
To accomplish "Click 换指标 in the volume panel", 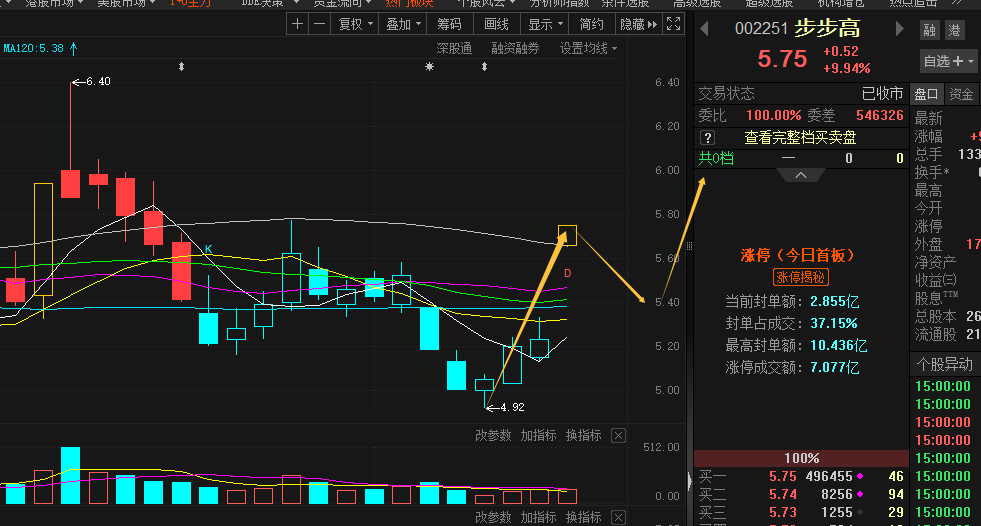I will point(583,435).
